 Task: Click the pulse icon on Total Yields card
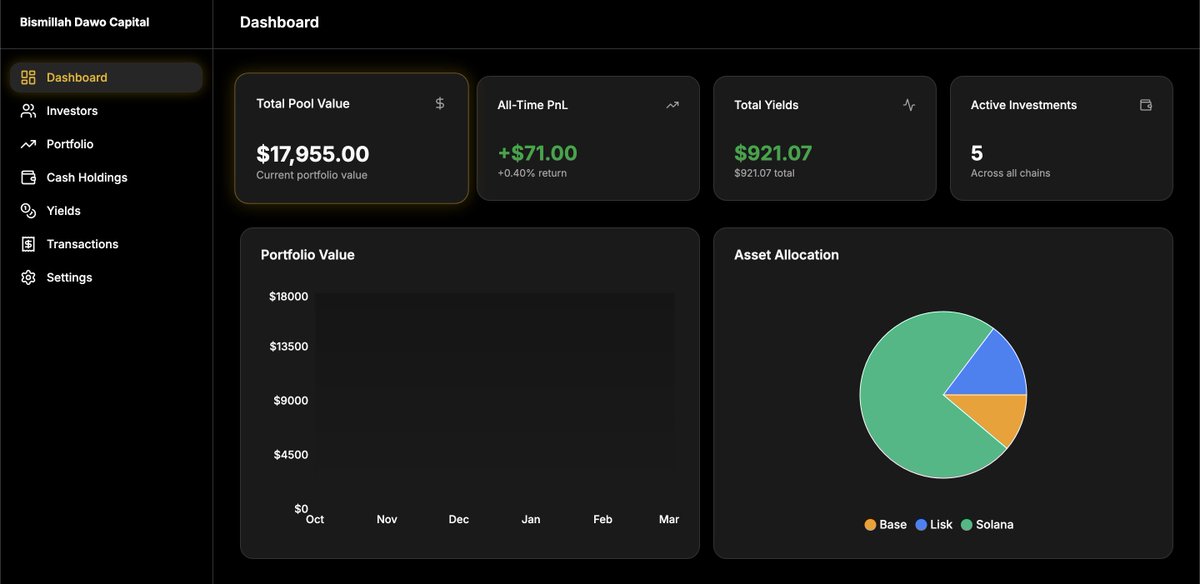pyautogui.click(x=909, y=105)
